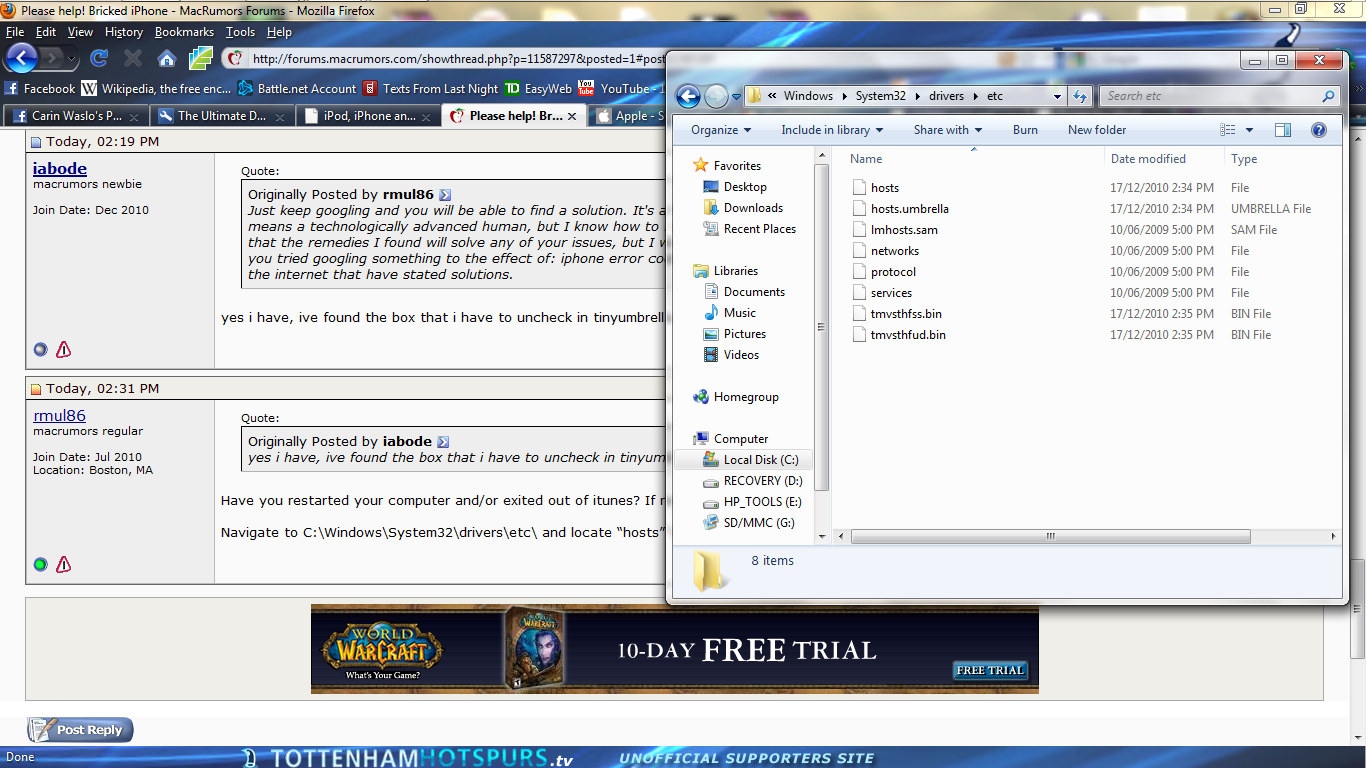This screenshot has width=1366, height=768.
Task: Close the iPod, iPhone an... tab
Action: click(427, 116)
